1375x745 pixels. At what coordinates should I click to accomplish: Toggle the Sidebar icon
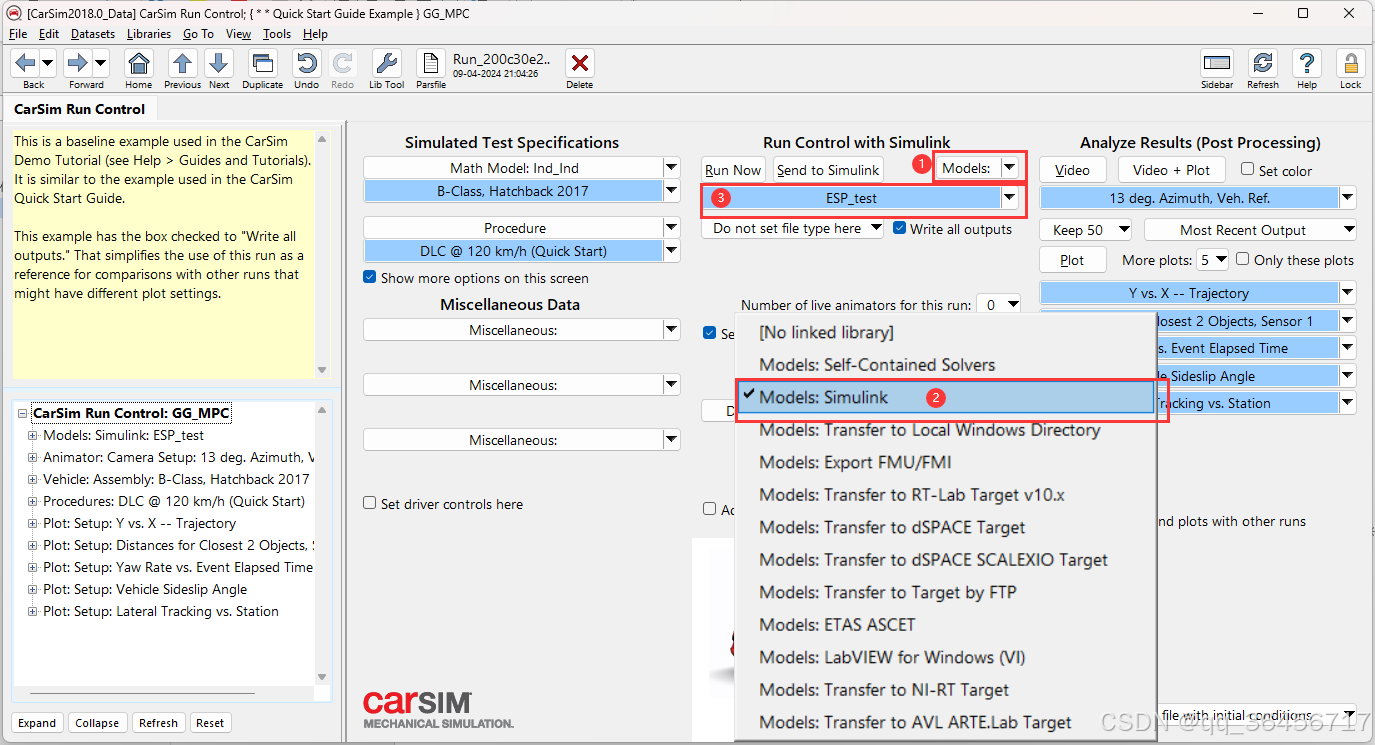1217,64
